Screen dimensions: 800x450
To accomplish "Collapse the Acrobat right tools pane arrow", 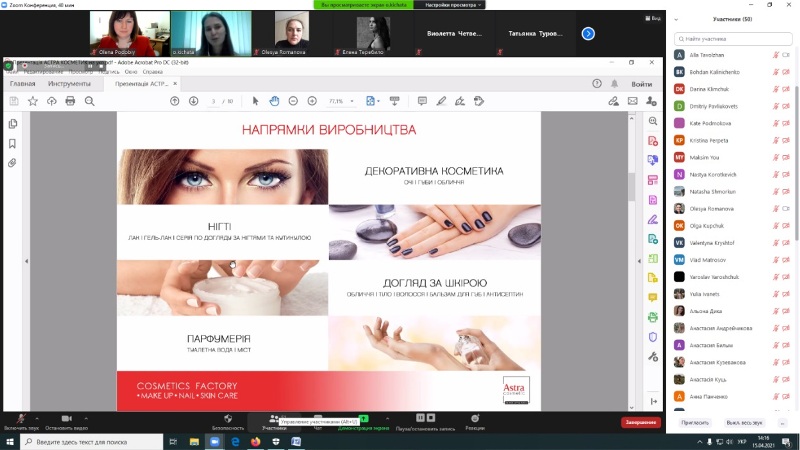I will [x=639, y=261].
